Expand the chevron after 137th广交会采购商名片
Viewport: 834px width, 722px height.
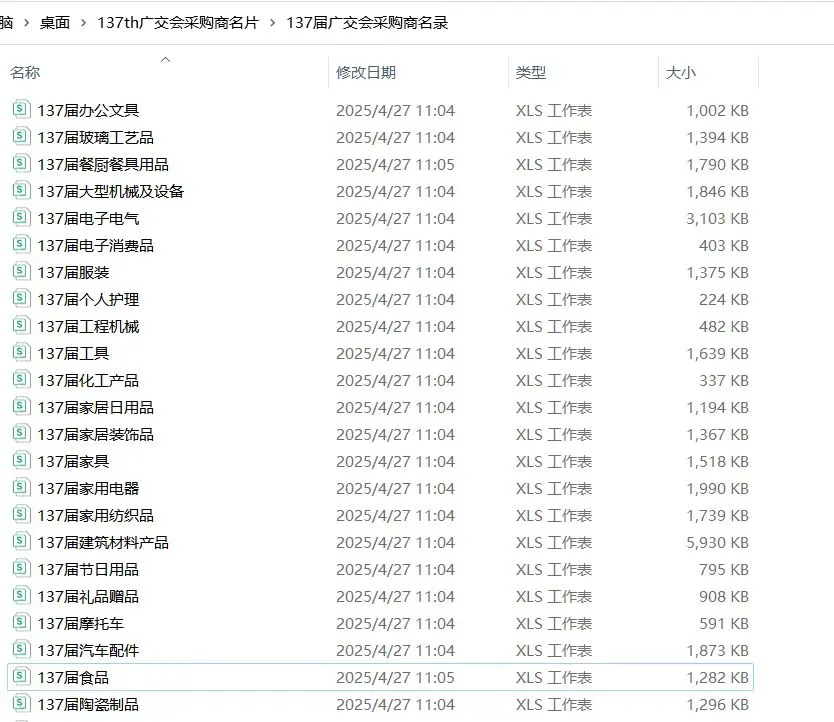point(272,23)
